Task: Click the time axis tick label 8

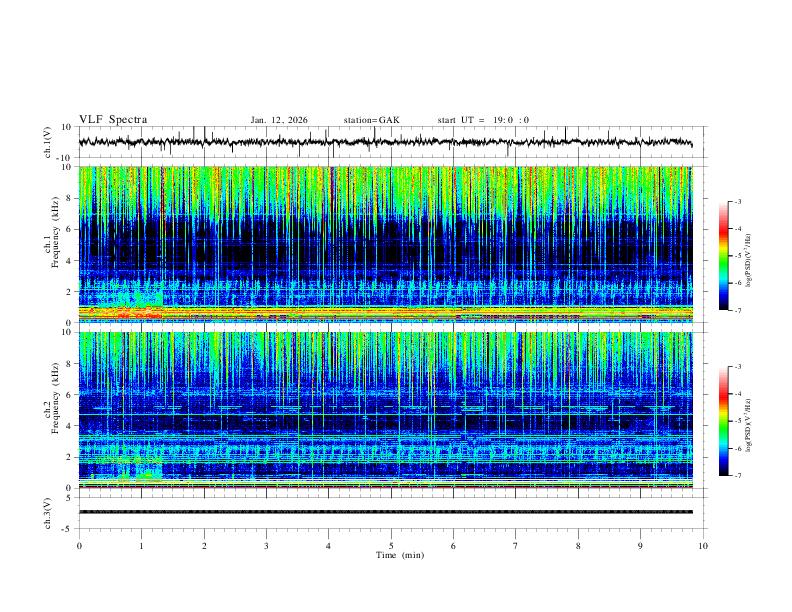Action: pos(578,546)
